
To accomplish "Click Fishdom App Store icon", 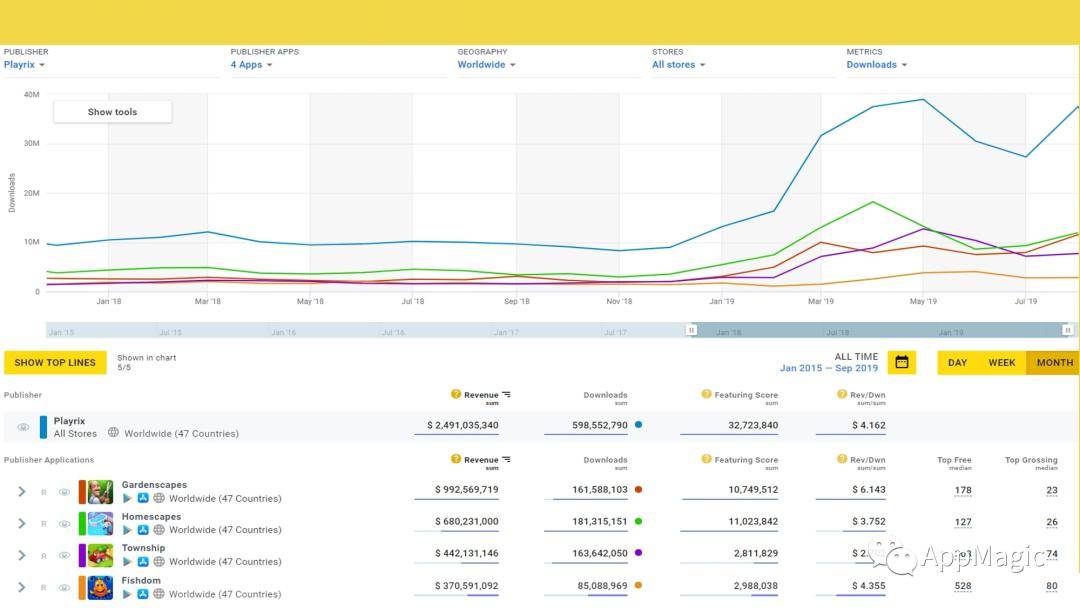I will tap(143, 594).
